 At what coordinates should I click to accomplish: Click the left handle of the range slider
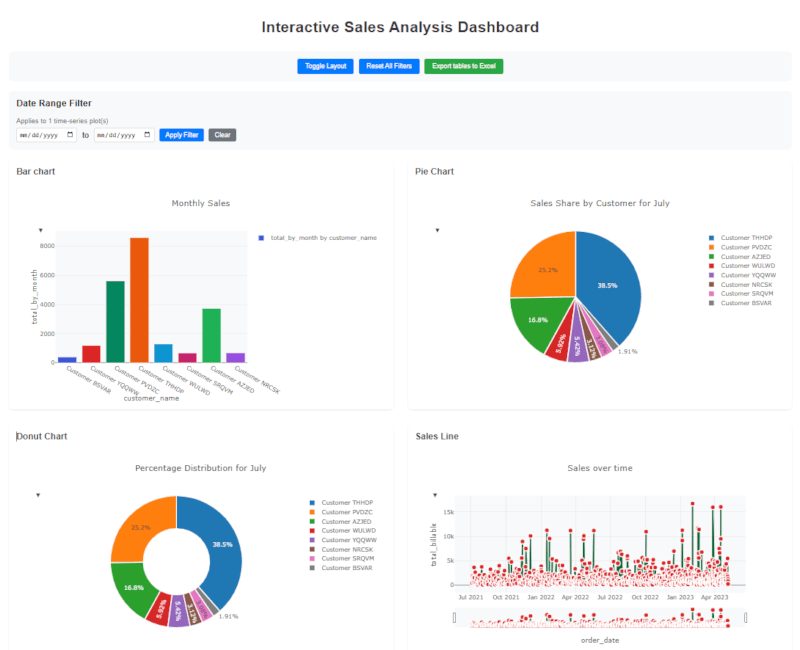(x=455, y=618)
